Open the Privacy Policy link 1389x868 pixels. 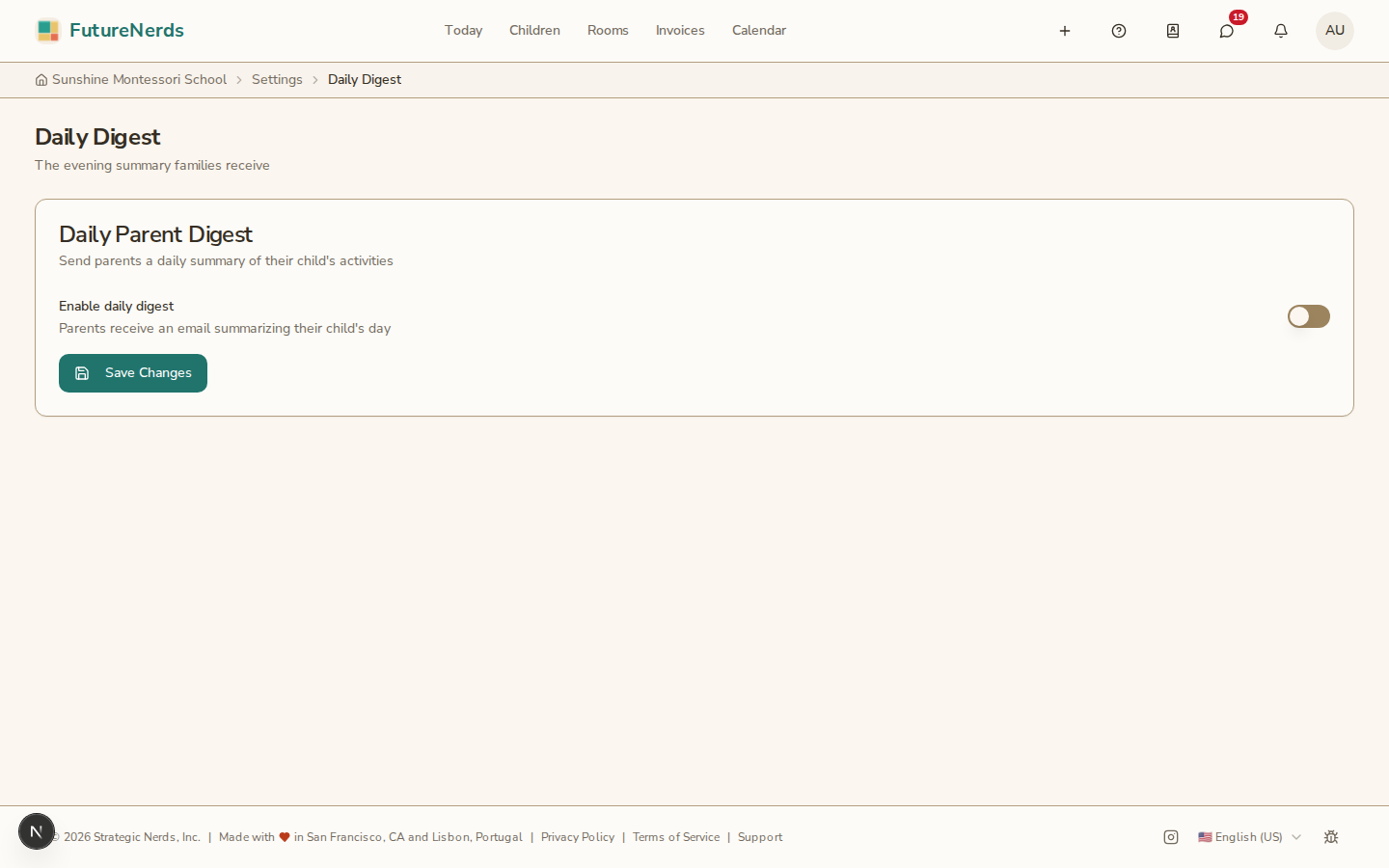pyautogui.click(x=578, y=837)
